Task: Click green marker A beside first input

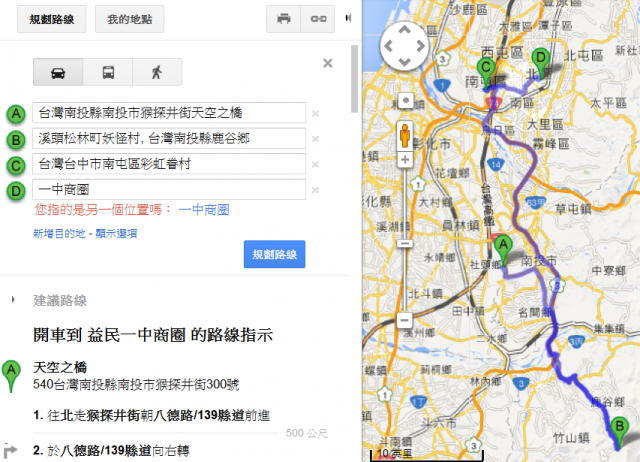Action: tap(16, 114)
